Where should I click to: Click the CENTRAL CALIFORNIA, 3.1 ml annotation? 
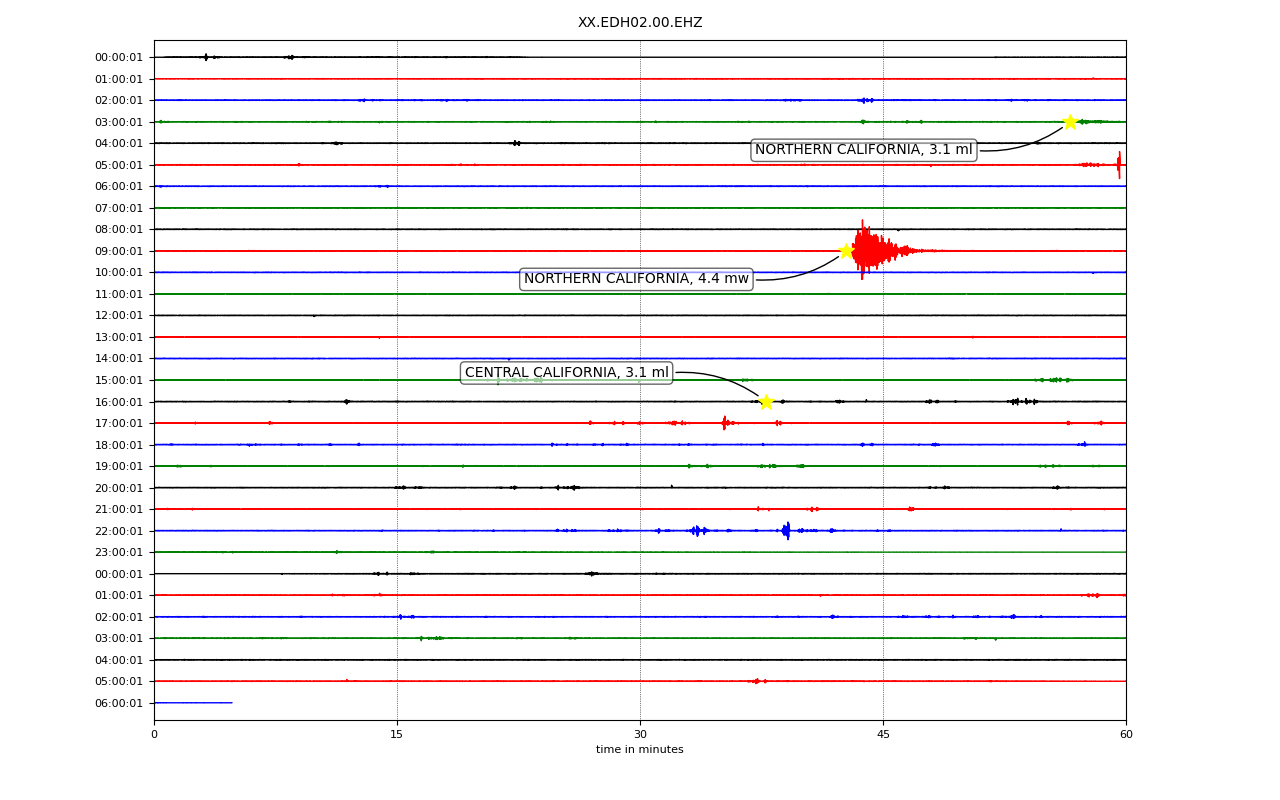coord(567,373)
